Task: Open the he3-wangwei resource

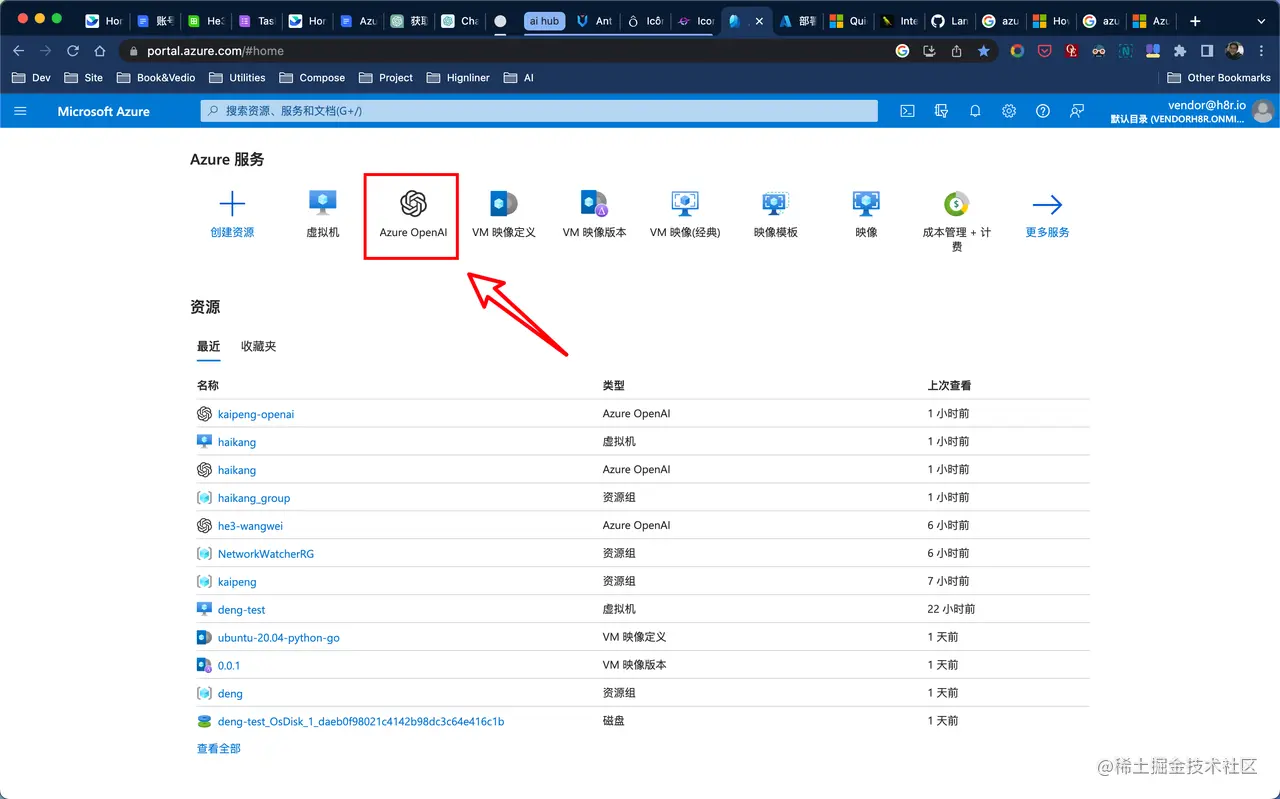Action: click(x=251, y=526)
